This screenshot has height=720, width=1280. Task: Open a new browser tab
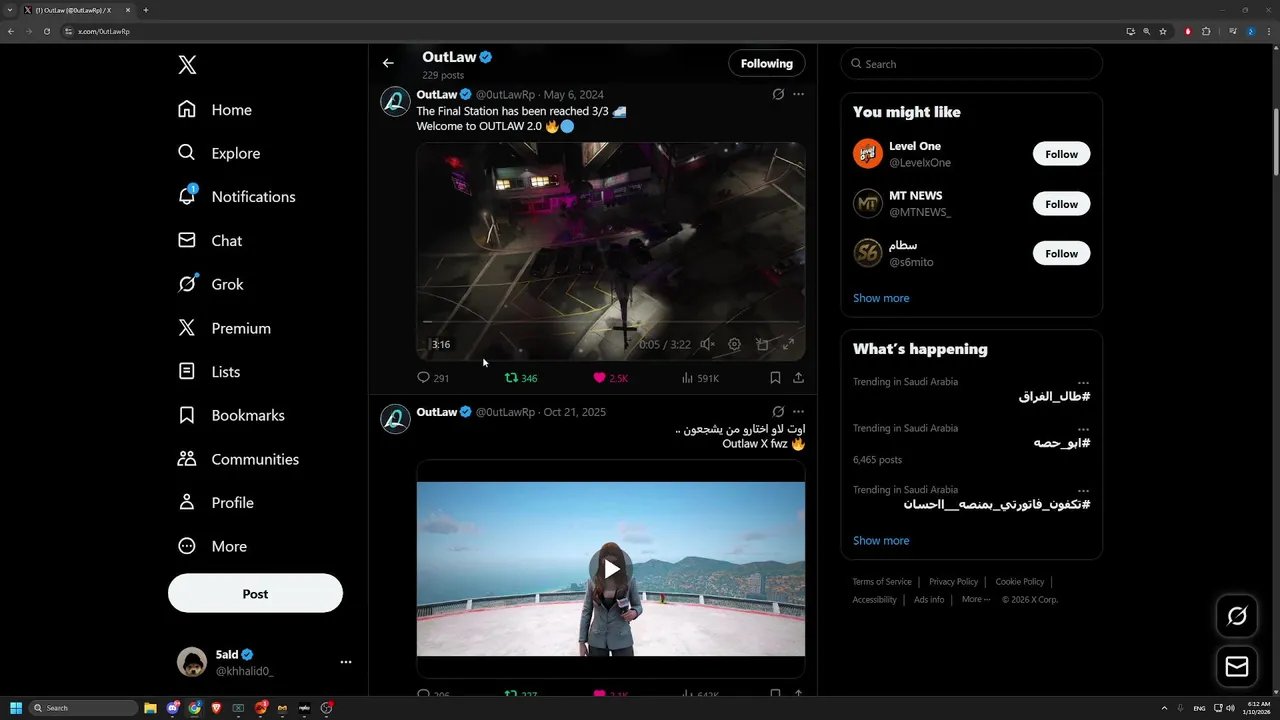click(145, 10)
